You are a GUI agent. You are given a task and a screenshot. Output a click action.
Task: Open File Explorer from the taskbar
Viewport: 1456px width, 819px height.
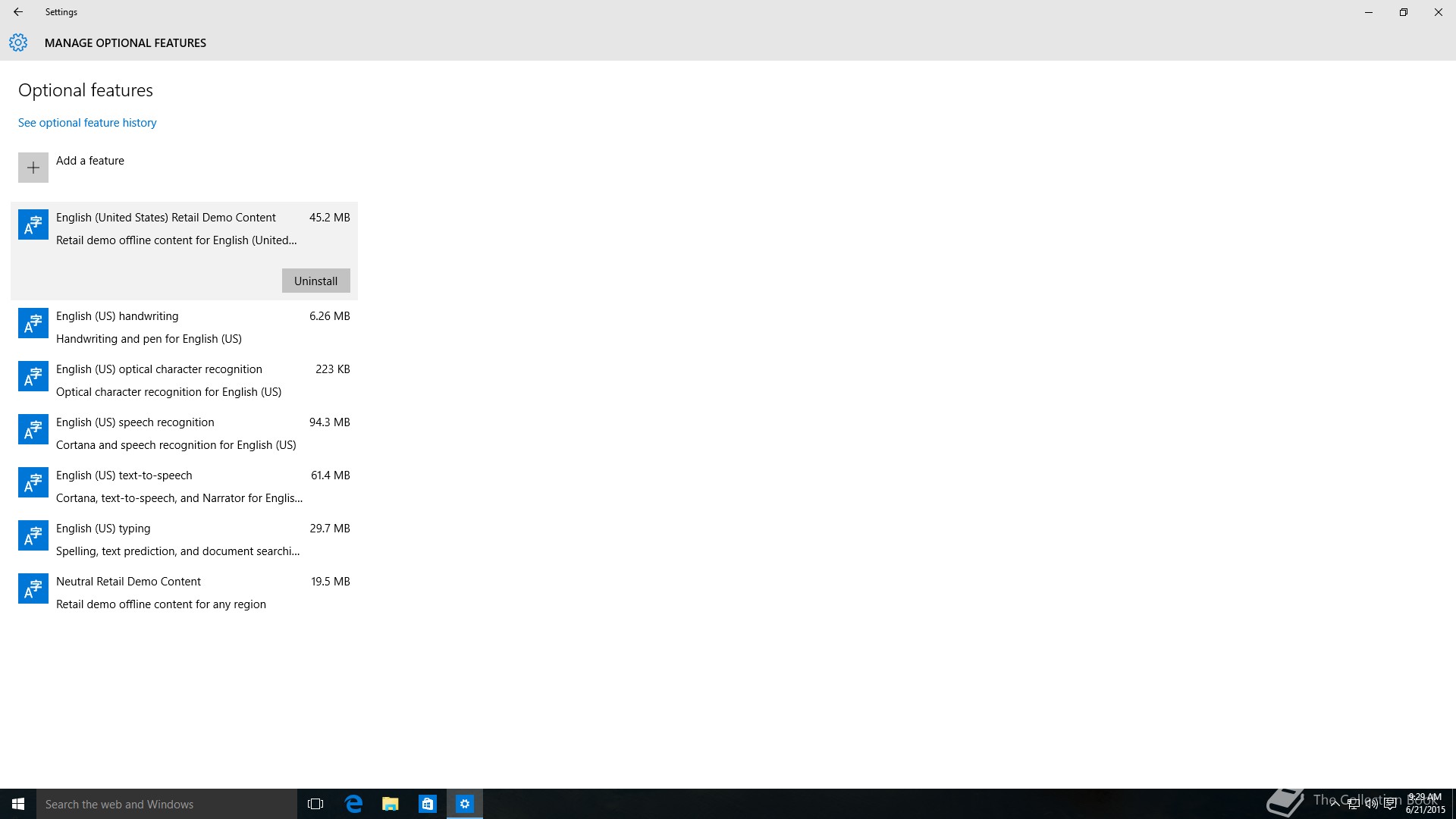point(391,804)
